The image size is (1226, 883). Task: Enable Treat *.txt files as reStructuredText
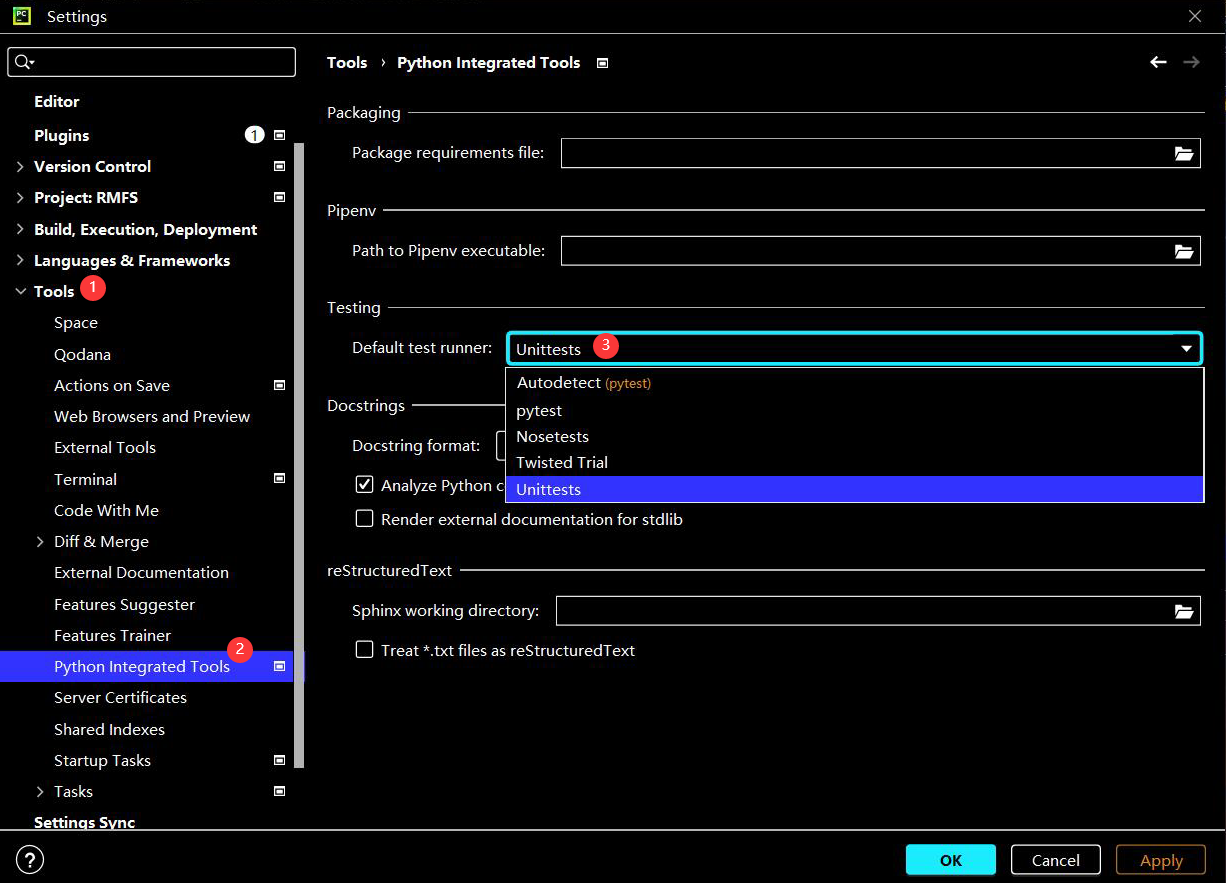[x=365, y=650]
